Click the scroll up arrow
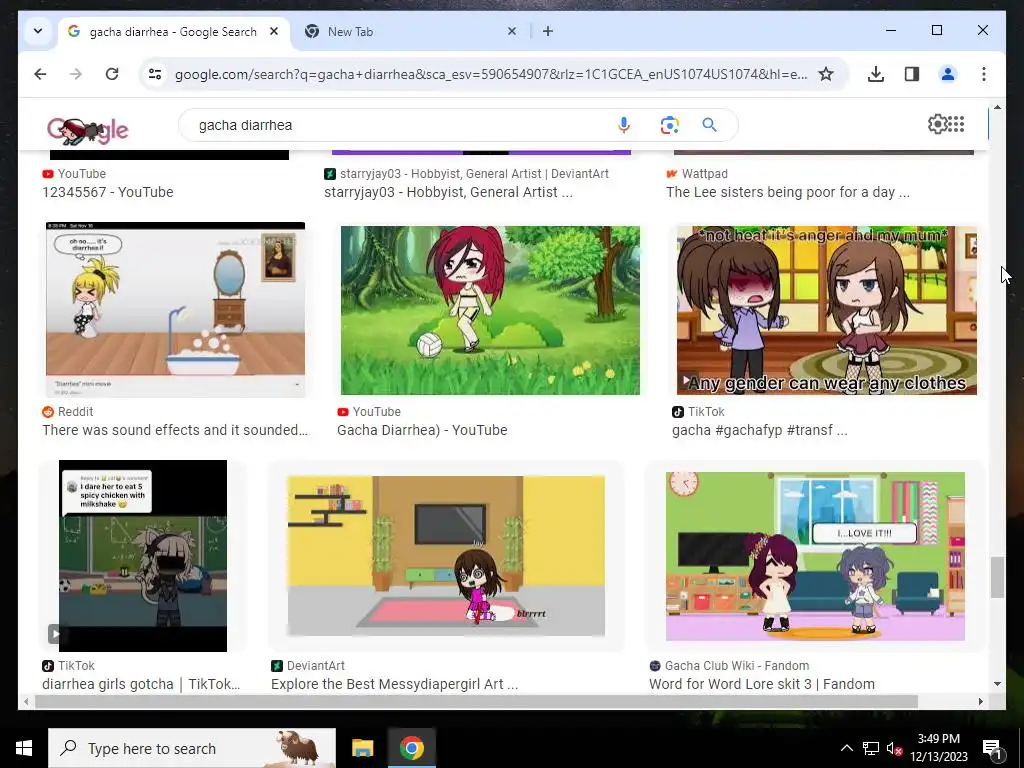 [997, 106]
